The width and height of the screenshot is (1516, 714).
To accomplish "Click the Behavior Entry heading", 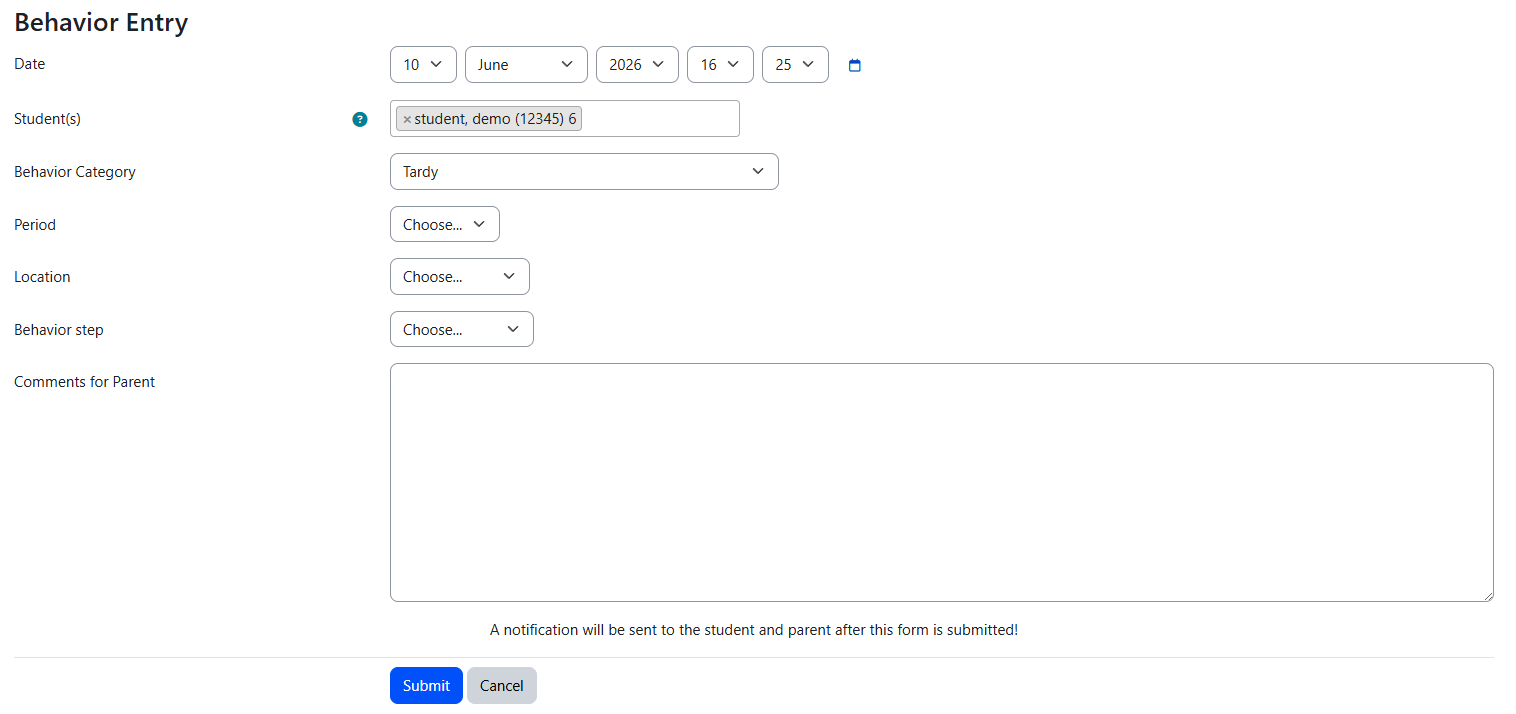I will pyautogui.click(x=101, y=22).
